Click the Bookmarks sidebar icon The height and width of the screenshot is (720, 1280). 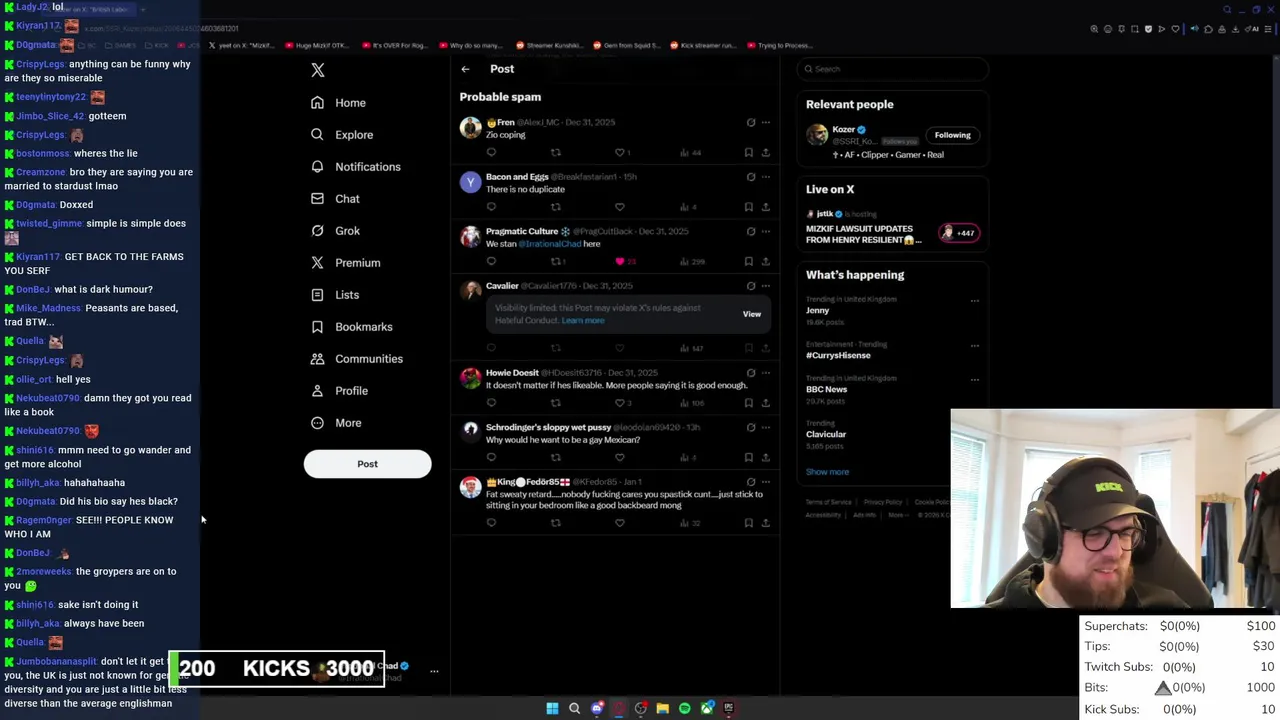click(x=317, y=327)
